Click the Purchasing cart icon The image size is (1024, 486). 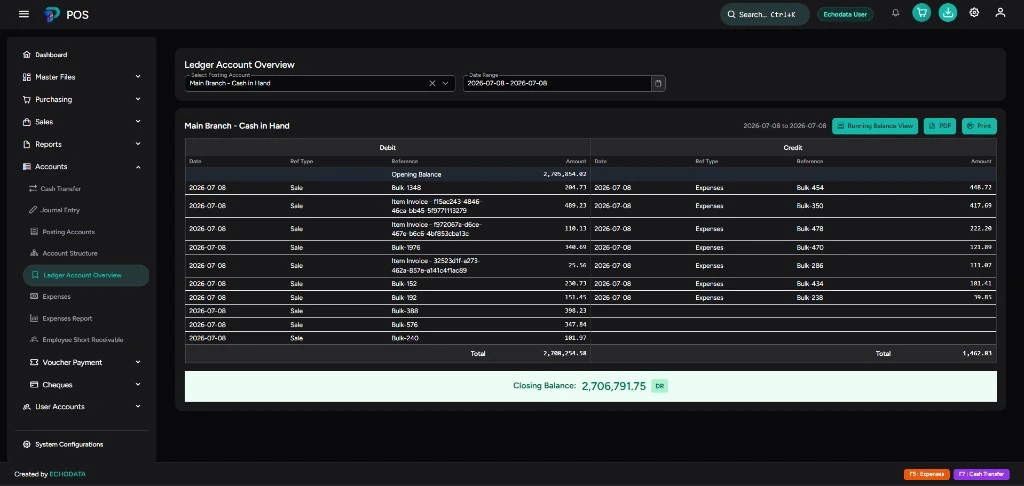(x=27, y=99)
